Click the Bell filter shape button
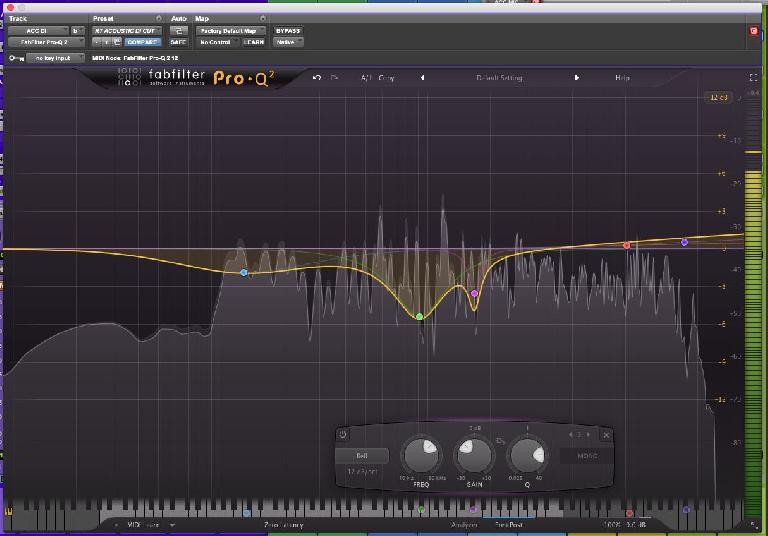This screenshot has width=768, height=536. (x=362, y=456)
